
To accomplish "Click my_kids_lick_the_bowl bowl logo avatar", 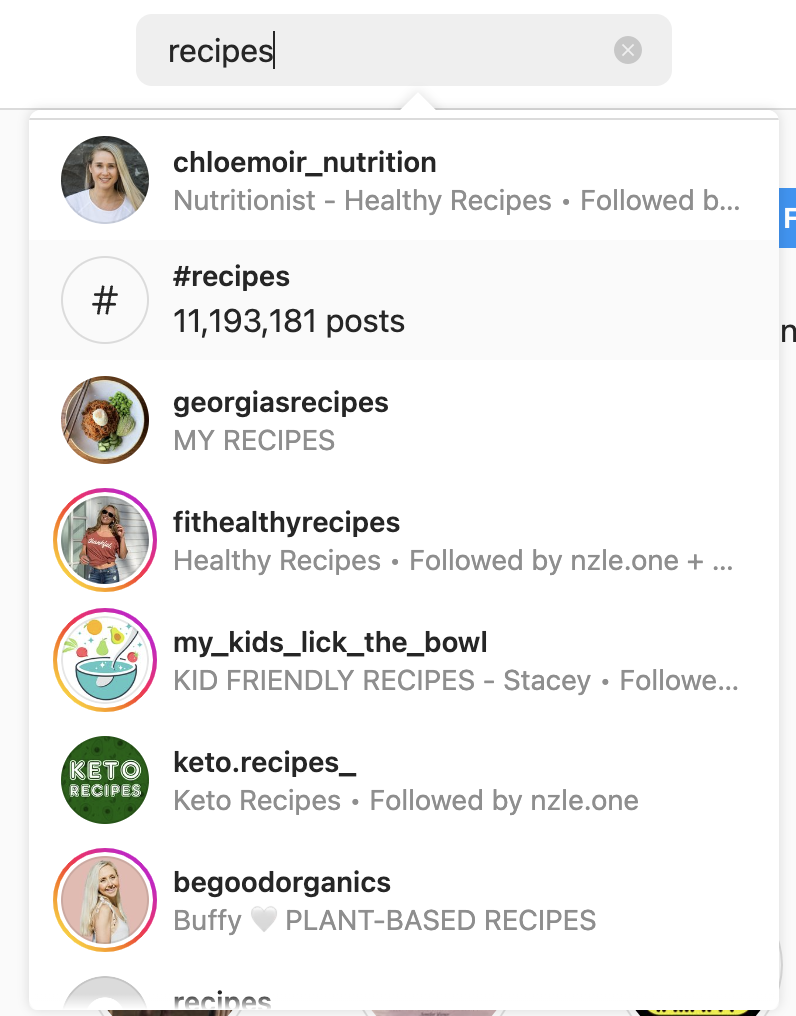I will point(105,660).
